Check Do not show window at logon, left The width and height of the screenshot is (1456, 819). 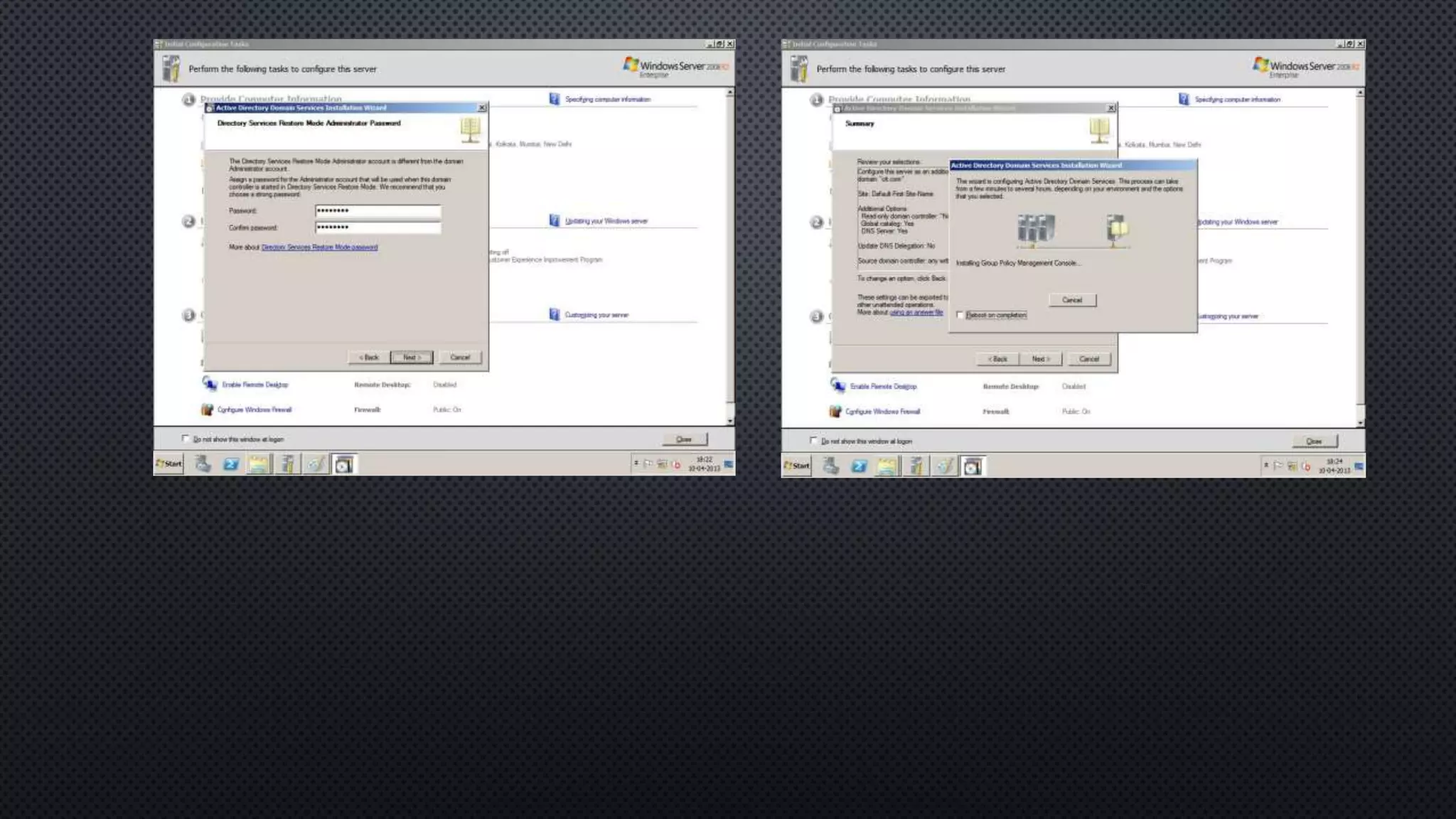pos(186,439)
